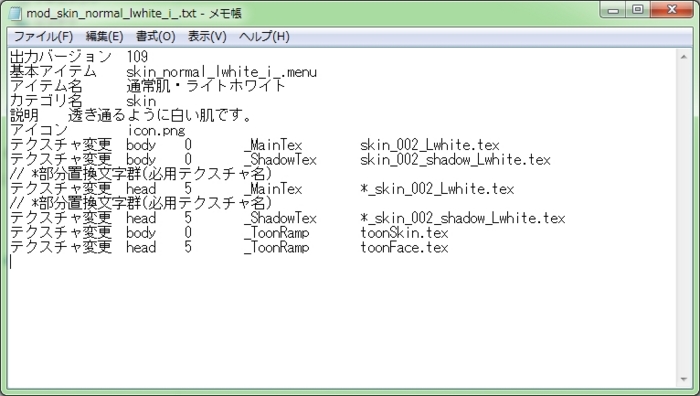Click the first // *部分置換文字群 comment line
Image resolution: width=700 pixels, height=396 pixels.
[141, 174]
